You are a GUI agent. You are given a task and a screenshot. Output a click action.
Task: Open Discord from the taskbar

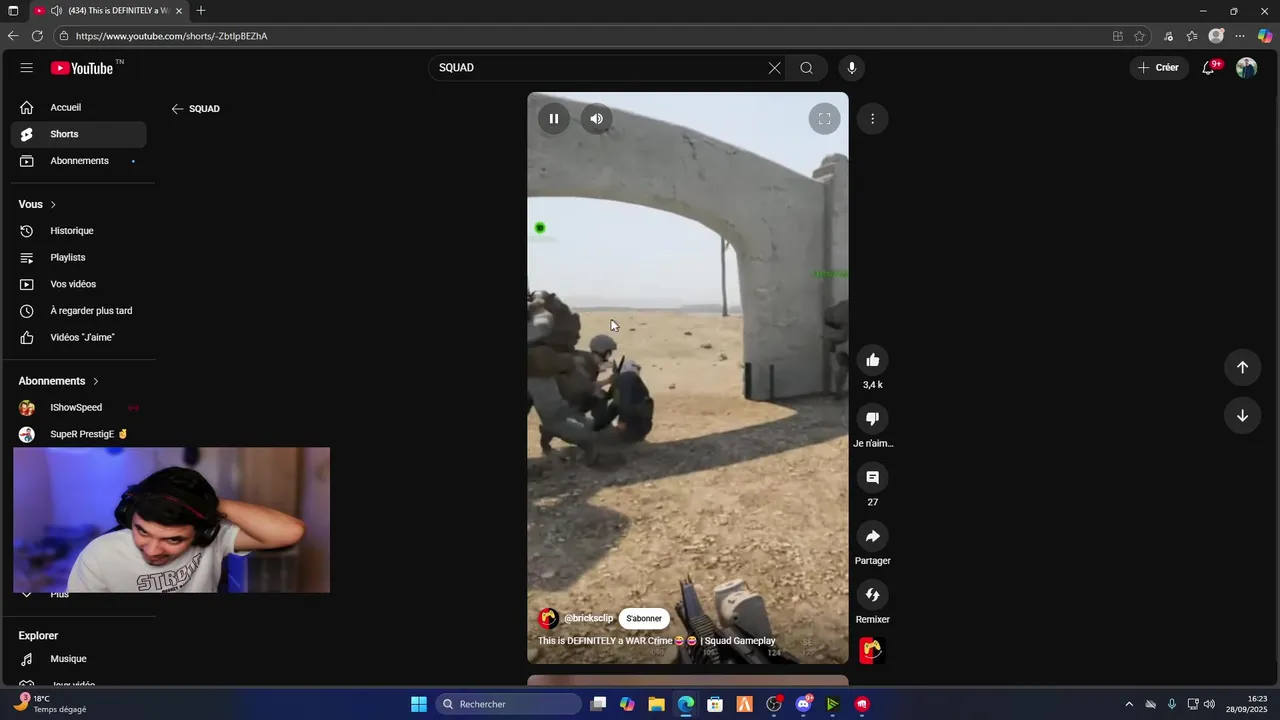click(803, 704)
